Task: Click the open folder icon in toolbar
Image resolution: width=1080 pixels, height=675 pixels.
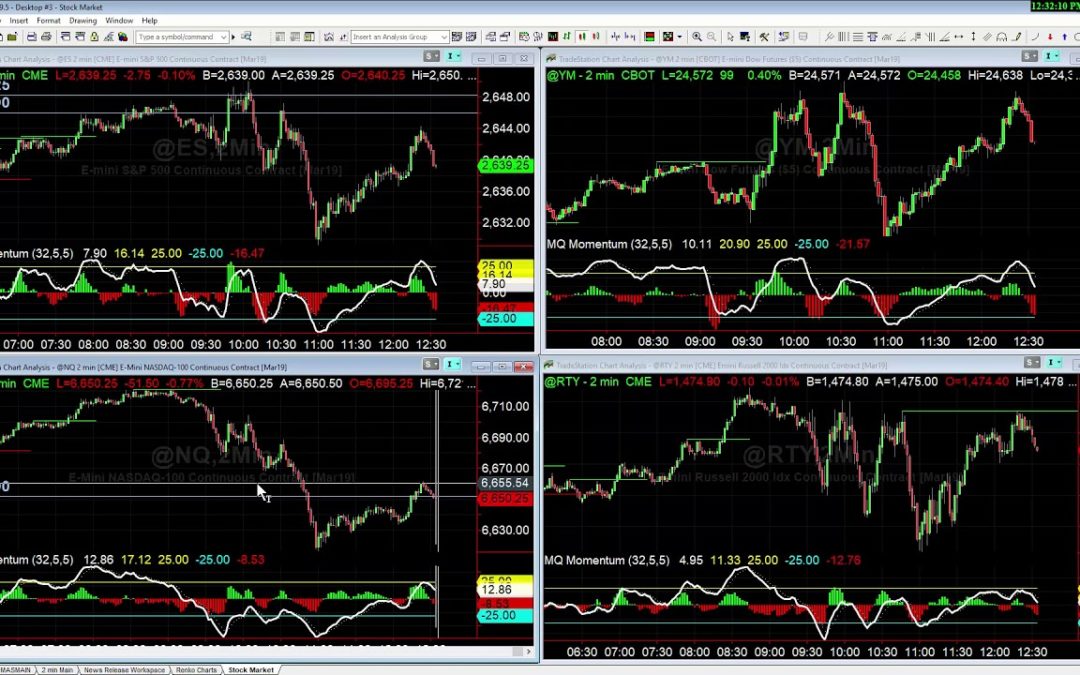Action: tap(12, 37)
